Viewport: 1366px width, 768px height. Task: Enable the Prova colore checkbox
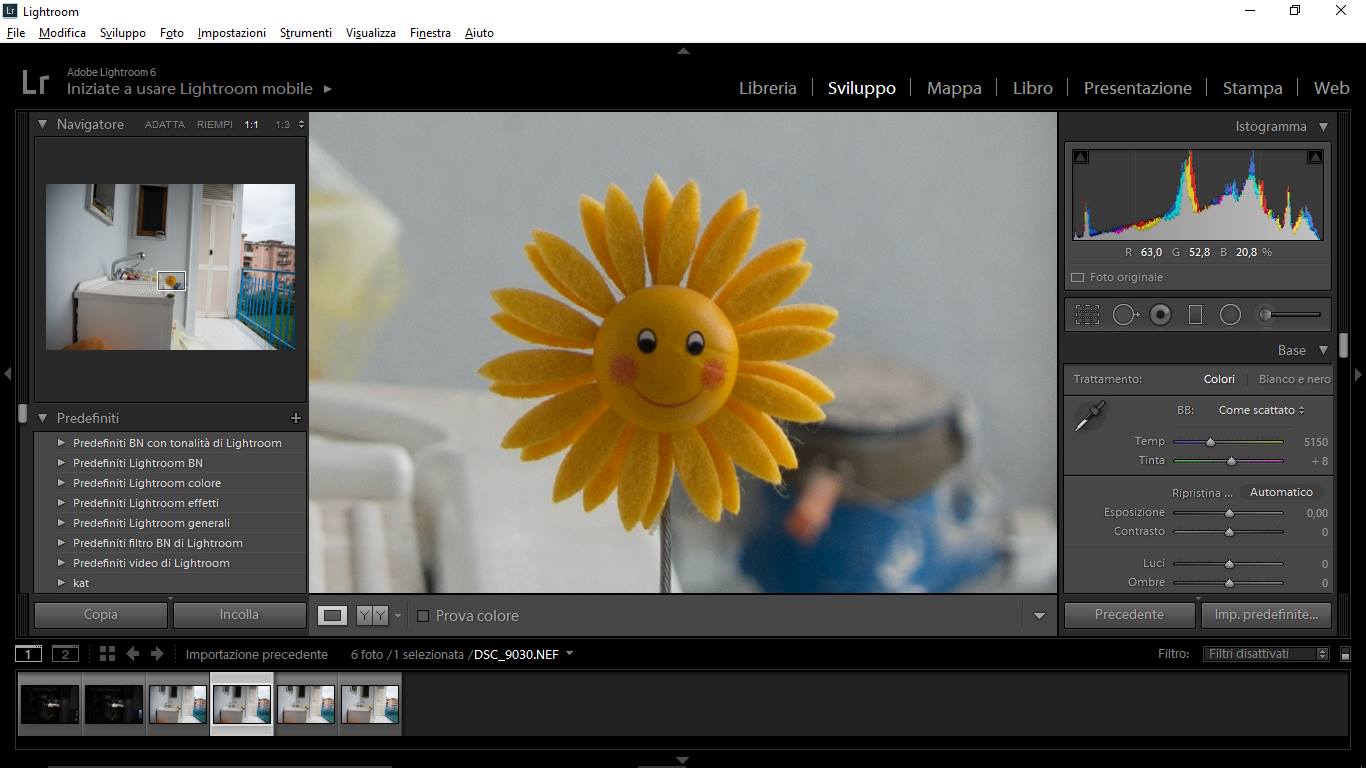click(423, 616)
